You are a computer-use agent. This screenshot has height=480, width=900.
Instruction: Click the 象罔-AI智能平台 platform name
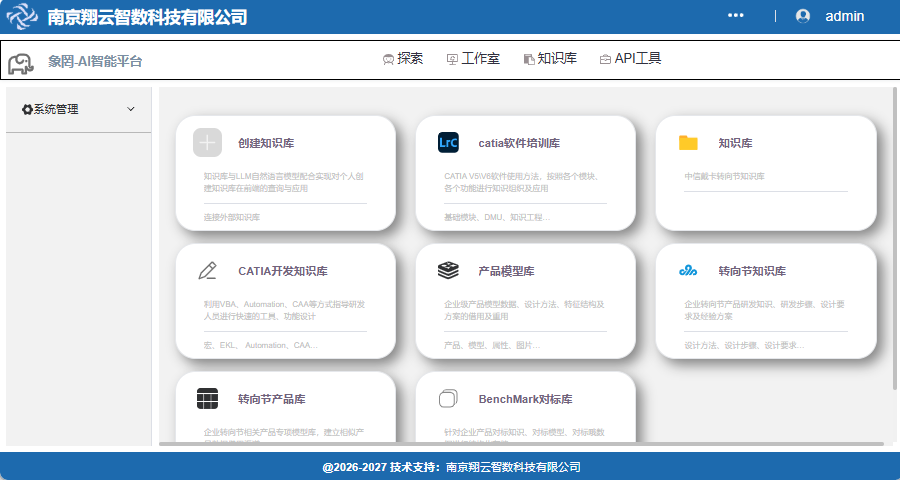(95, 61)
